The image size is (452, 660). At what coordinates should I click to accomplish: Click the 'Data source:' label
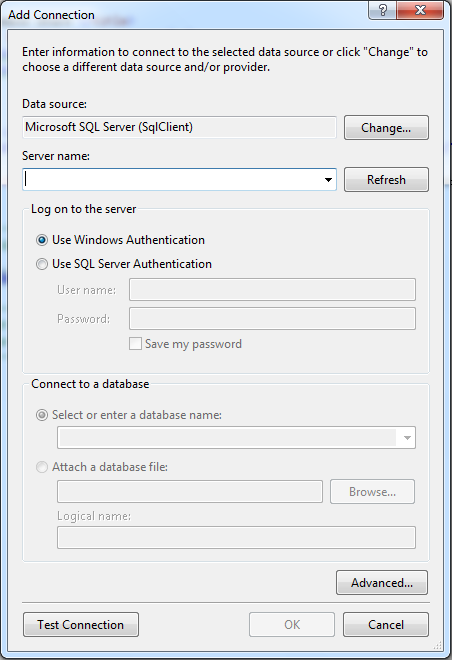(x=54, y=104)
